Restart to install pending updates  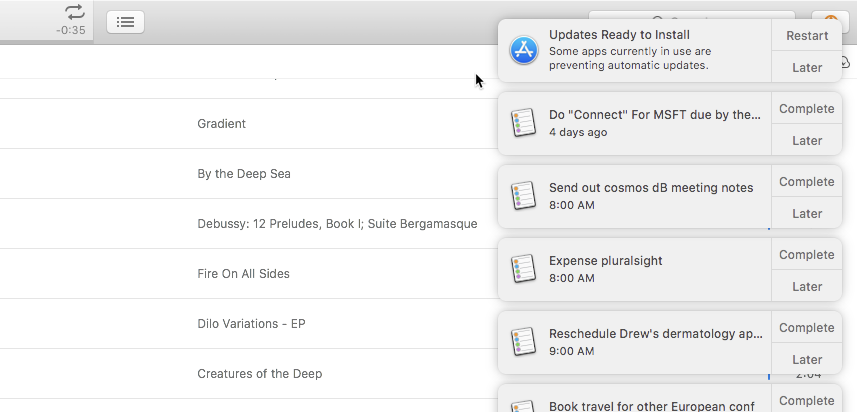(x=807, y=35)
